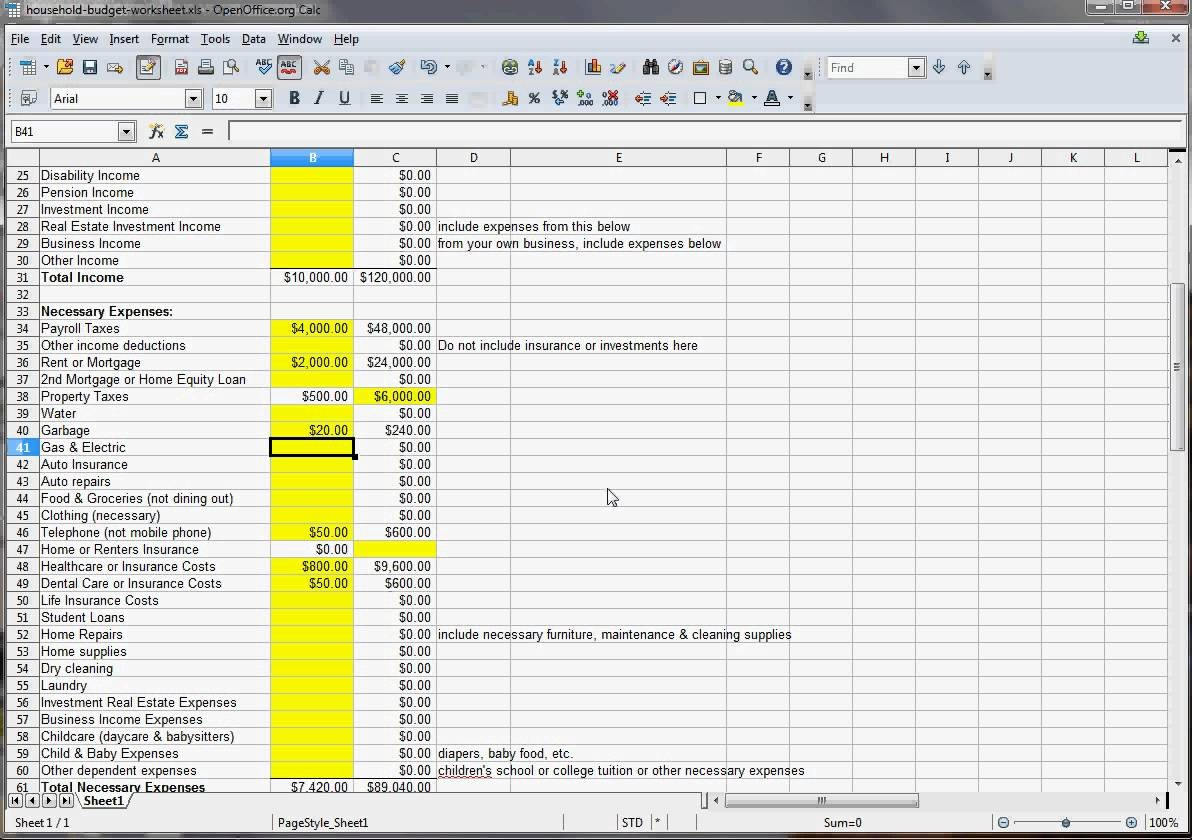
Task: Click the Cut scissors icon
Action: pos(321,68)
